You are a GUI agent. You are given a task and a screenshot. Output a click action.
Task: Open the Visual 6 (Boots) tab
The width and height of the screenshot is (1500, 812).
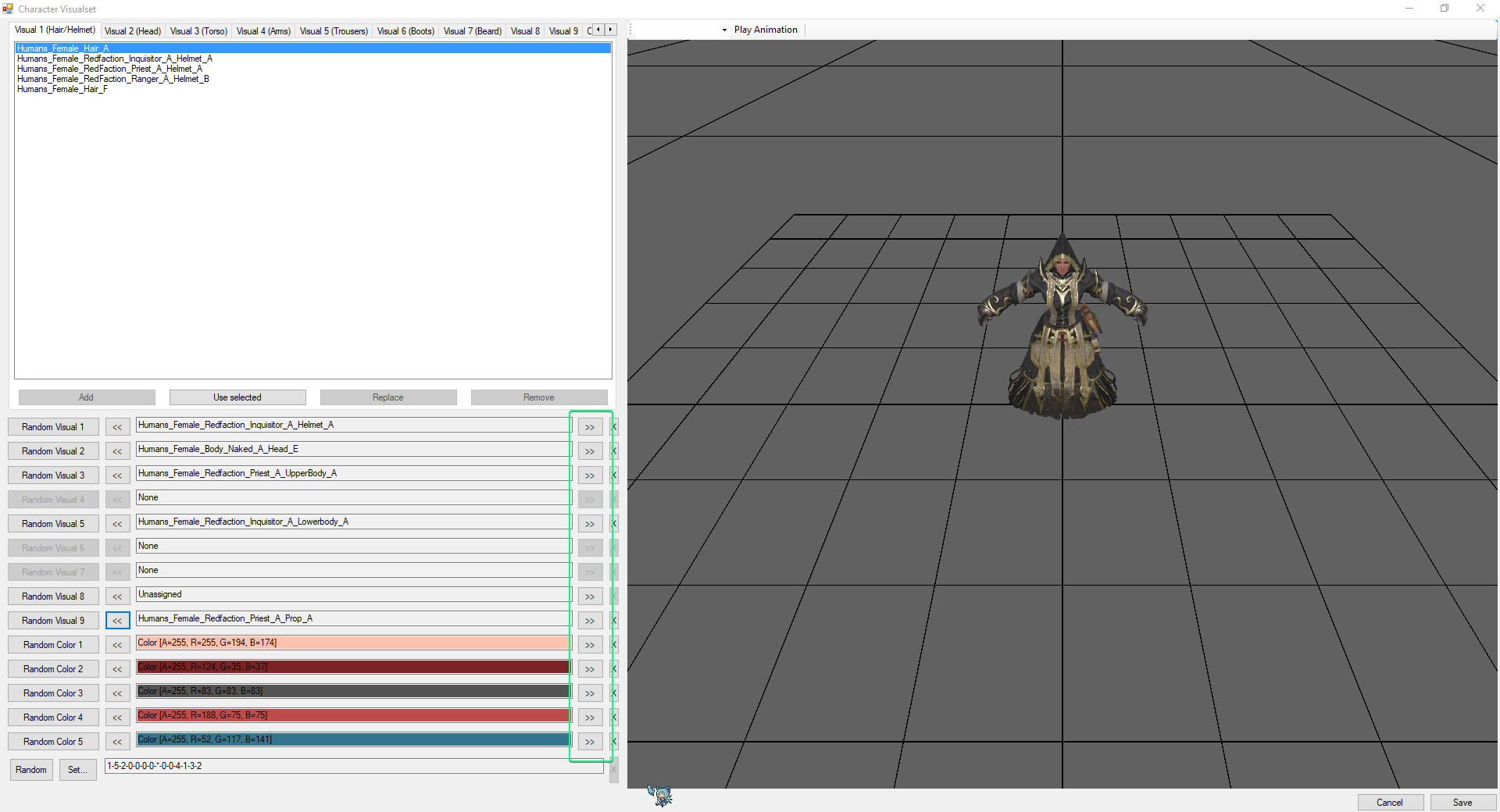click(x=405, y=31)
